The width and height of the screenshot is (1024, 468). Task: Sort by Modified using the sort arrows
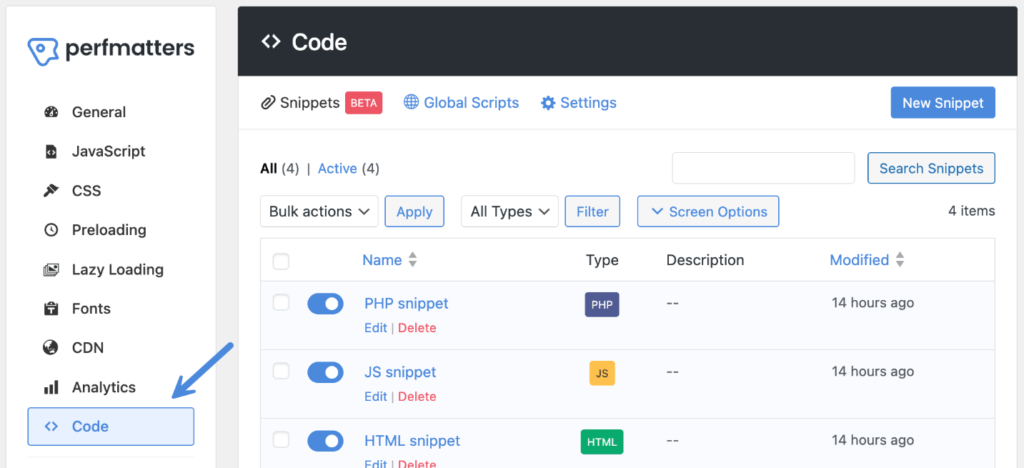click(900, 260)
